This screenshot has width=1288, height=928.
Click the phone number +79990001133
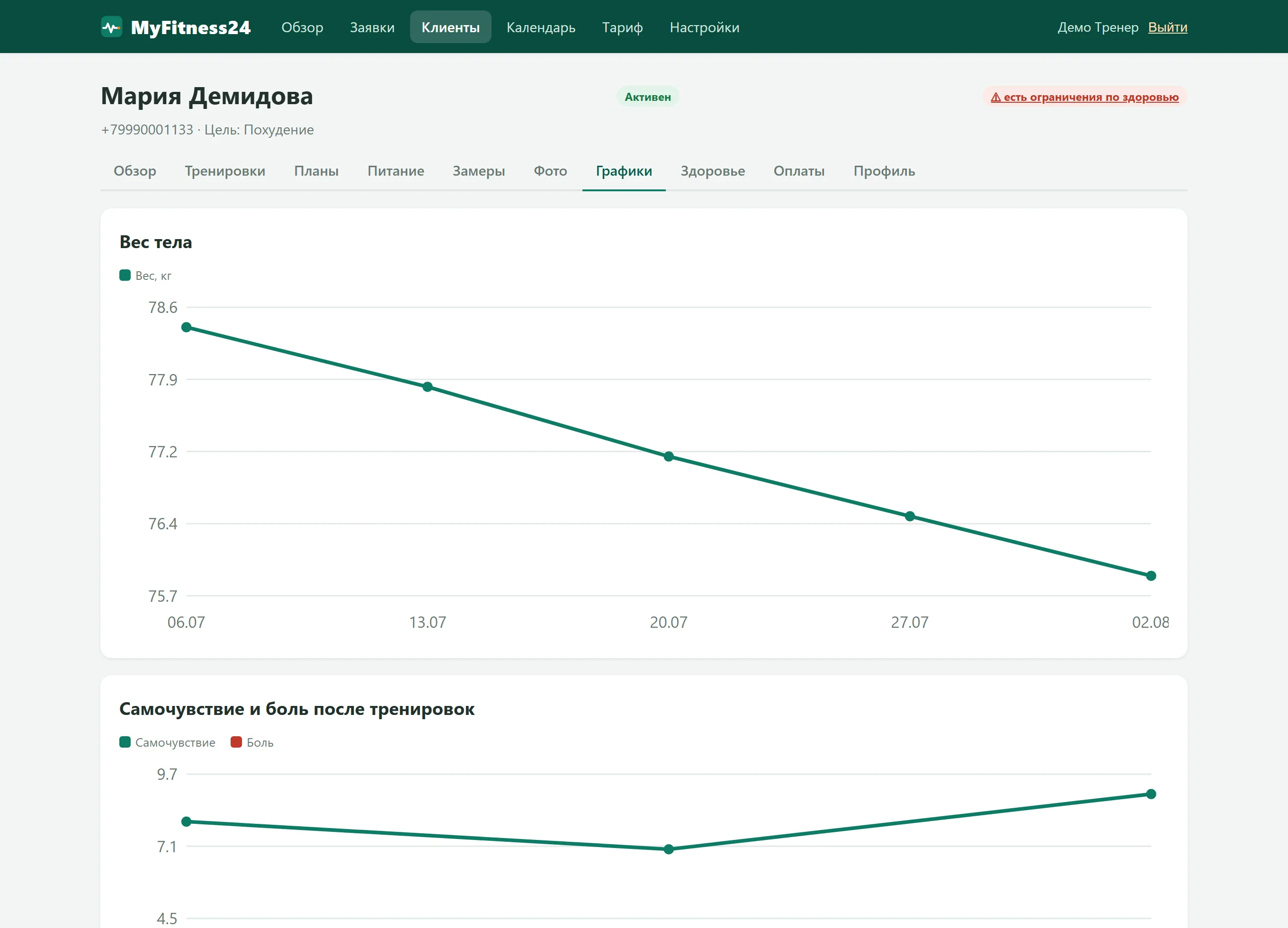point(147,130)
